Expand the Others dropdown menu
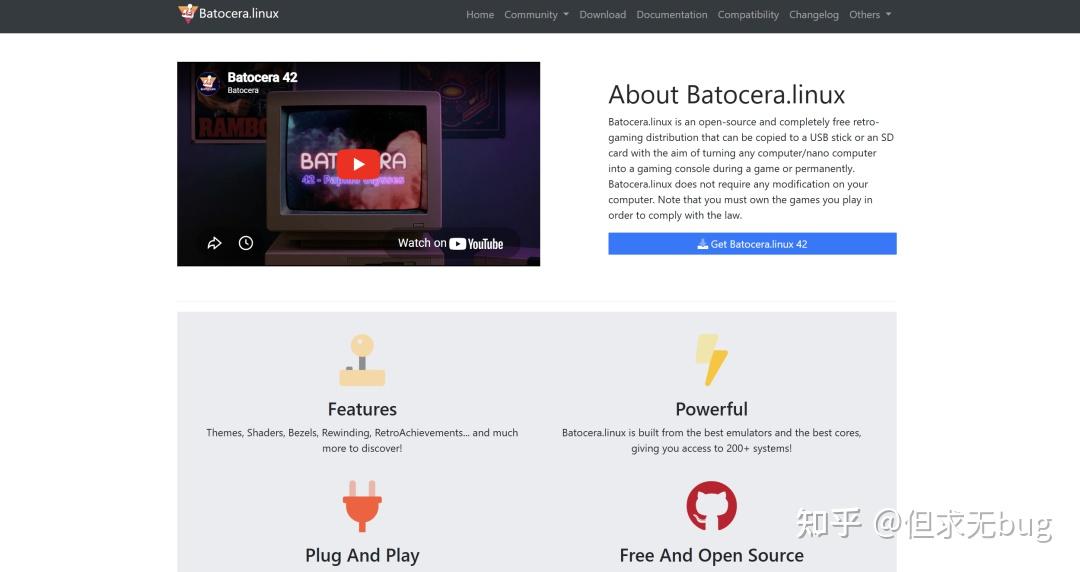This screenshot has width=1080, height=572. [870, 14]
